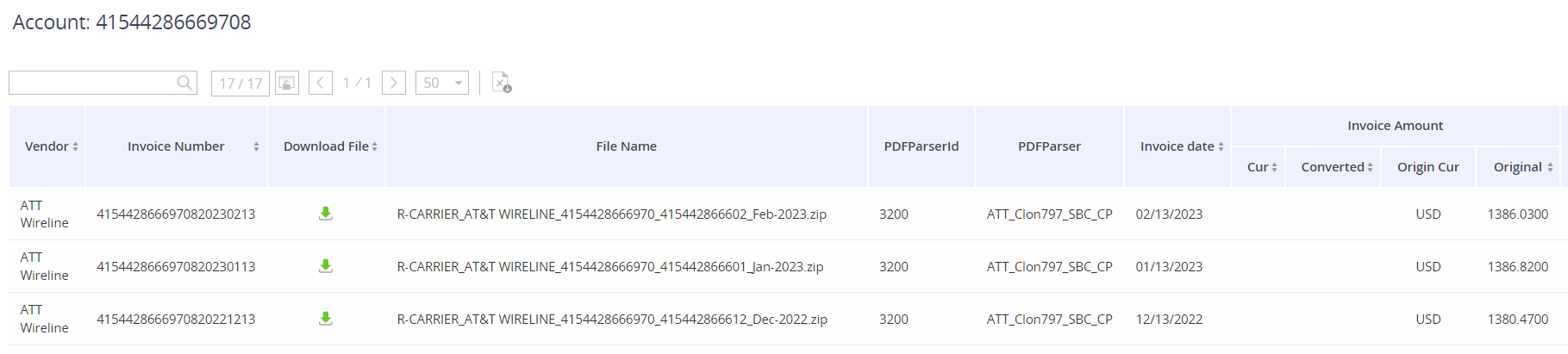Click the search magnifier icon
The width and height of the screenshot is (1568, 354).
click(184, 83)
